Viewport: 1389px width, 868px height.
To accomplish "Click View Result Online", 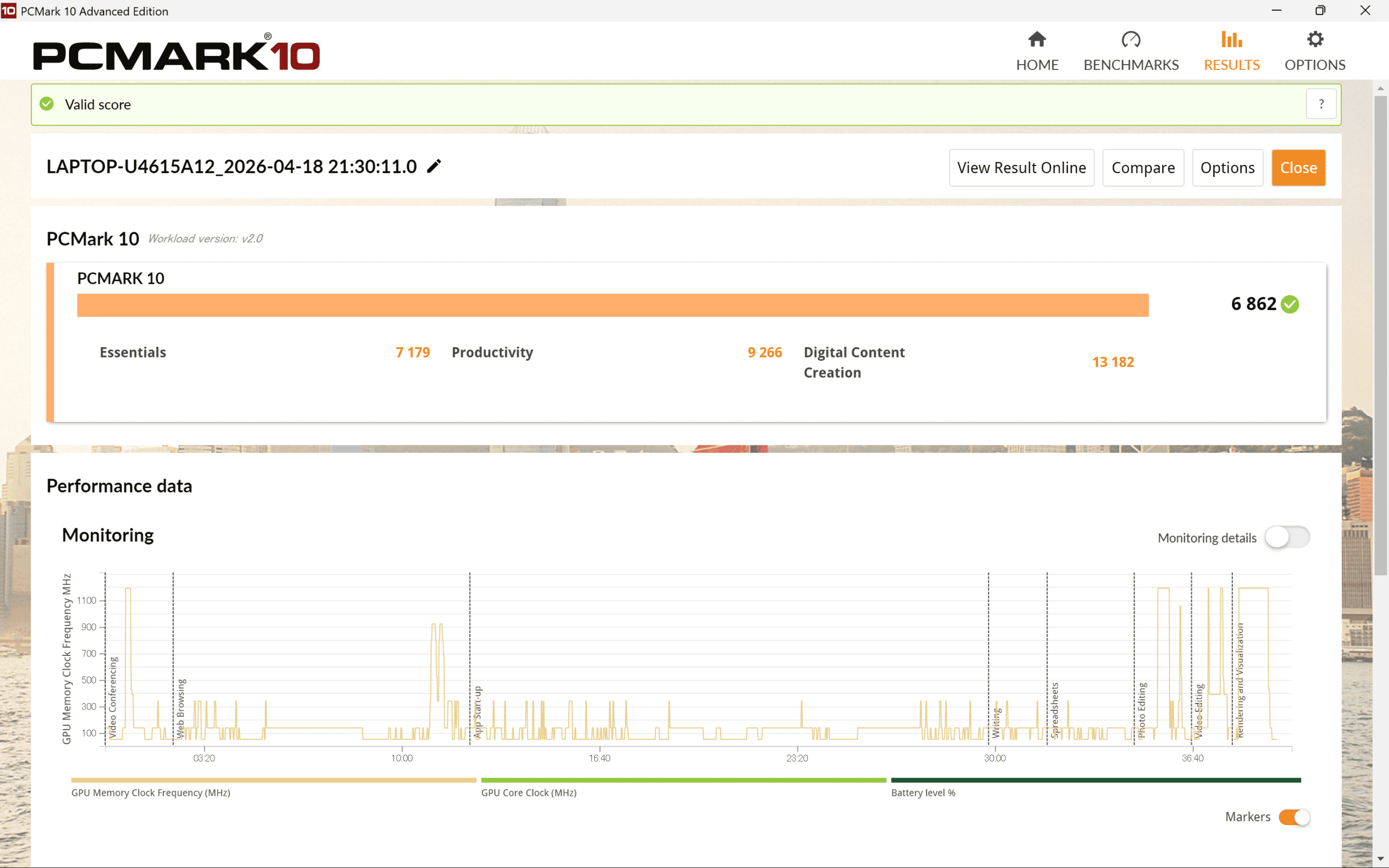I will 1021,168.
